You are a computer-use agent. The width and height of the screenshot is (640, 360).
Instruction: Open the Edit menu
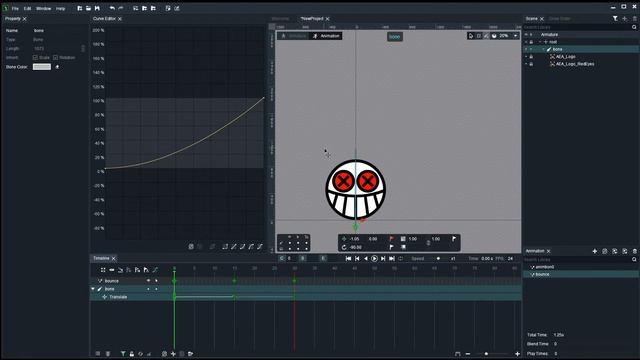27,8
